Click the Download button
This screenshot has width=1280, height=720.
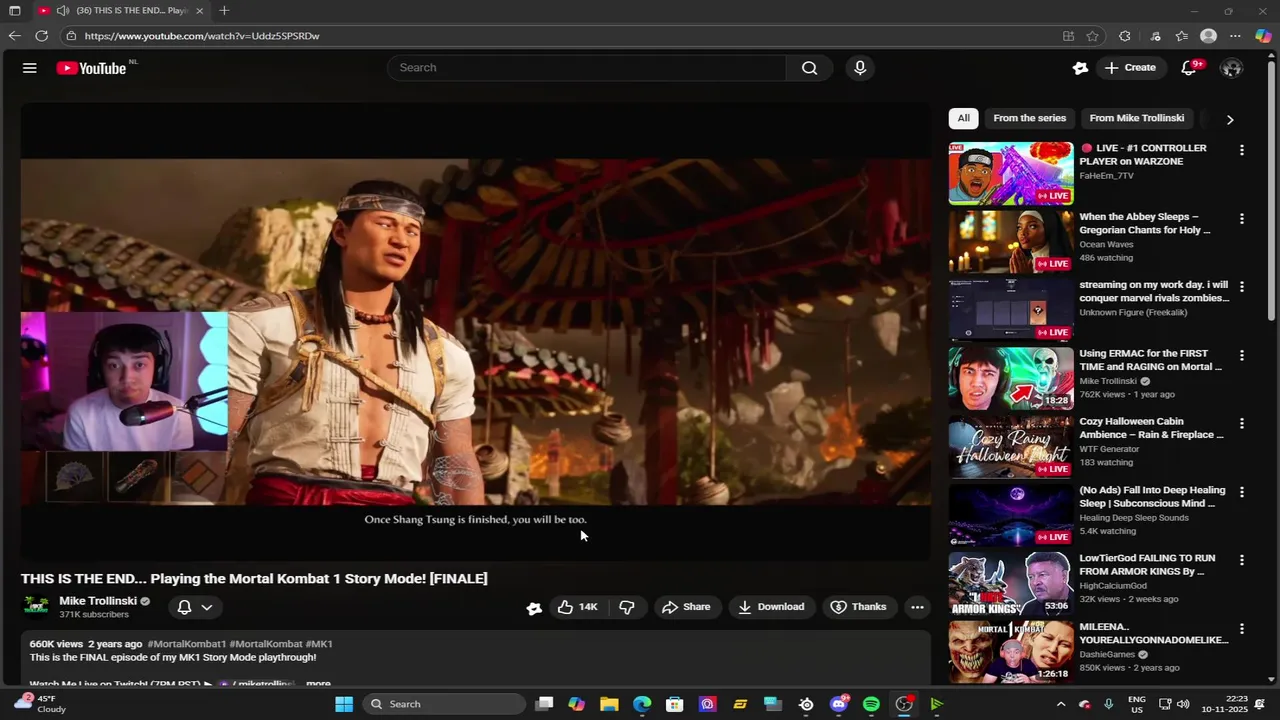[x=771, y=607]
